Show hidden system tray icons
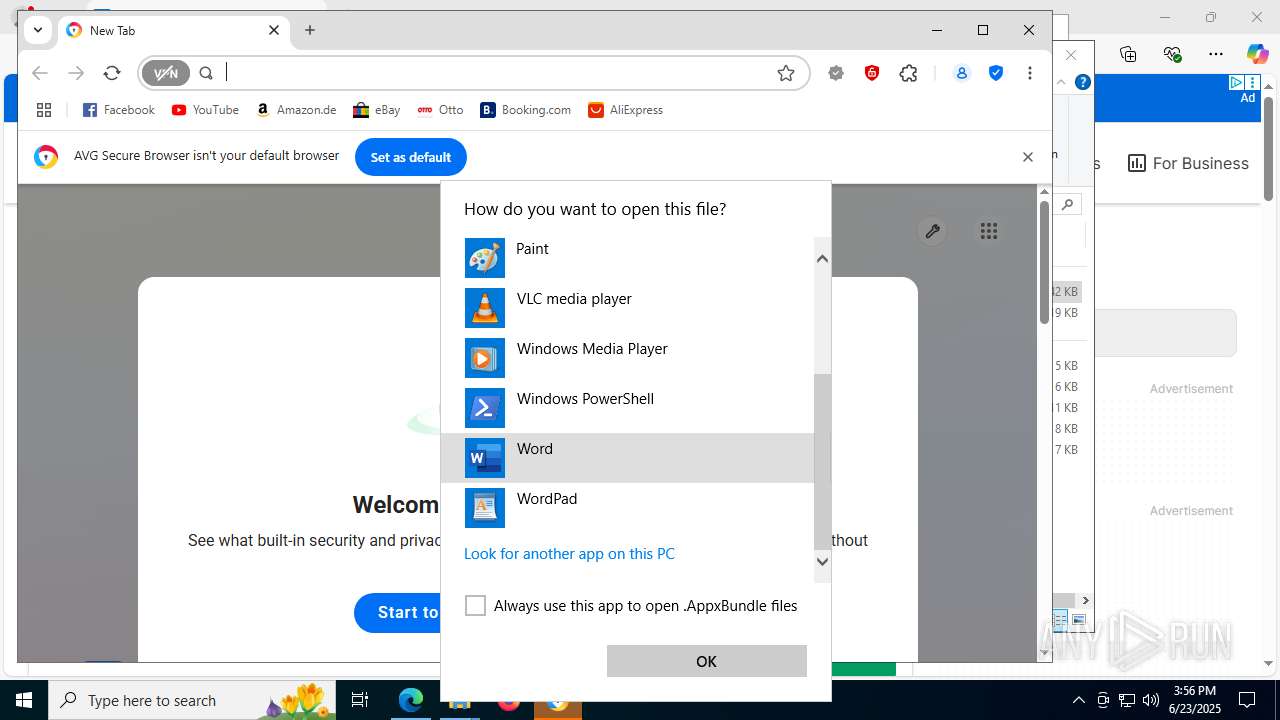 1078,700
